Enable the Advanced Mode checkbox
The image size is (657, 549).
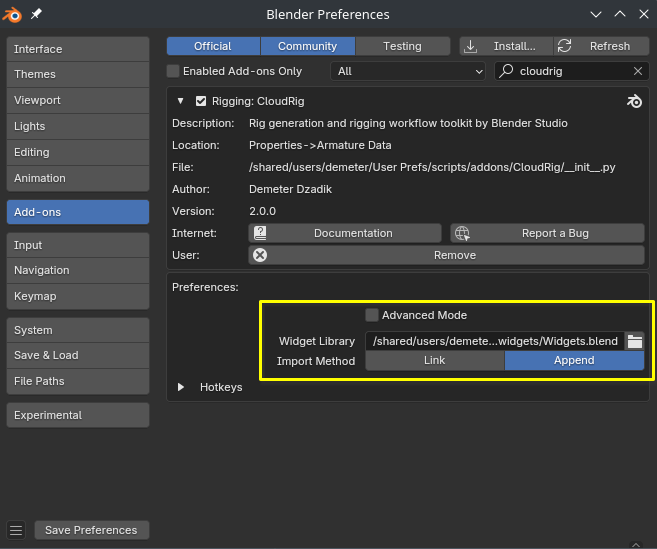(372, 315)
